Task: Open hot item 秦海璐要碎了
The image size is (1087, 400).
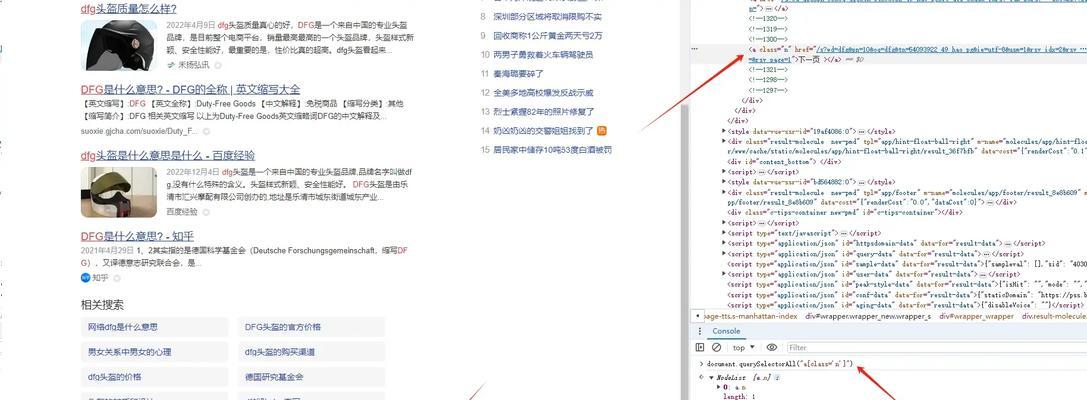Action: pos(518,73)
